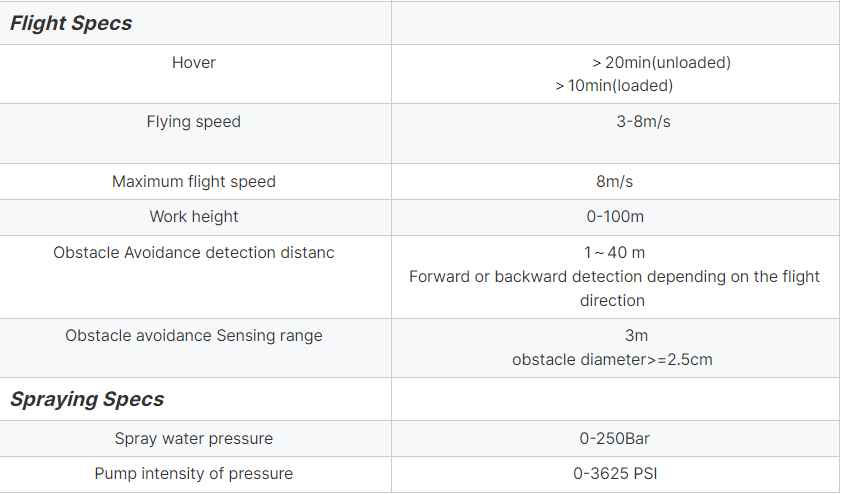Image resolution: width=841 pixels, height=494 pixels.
Task: Select the Spray water pressure label
Action: click(194, 439)
